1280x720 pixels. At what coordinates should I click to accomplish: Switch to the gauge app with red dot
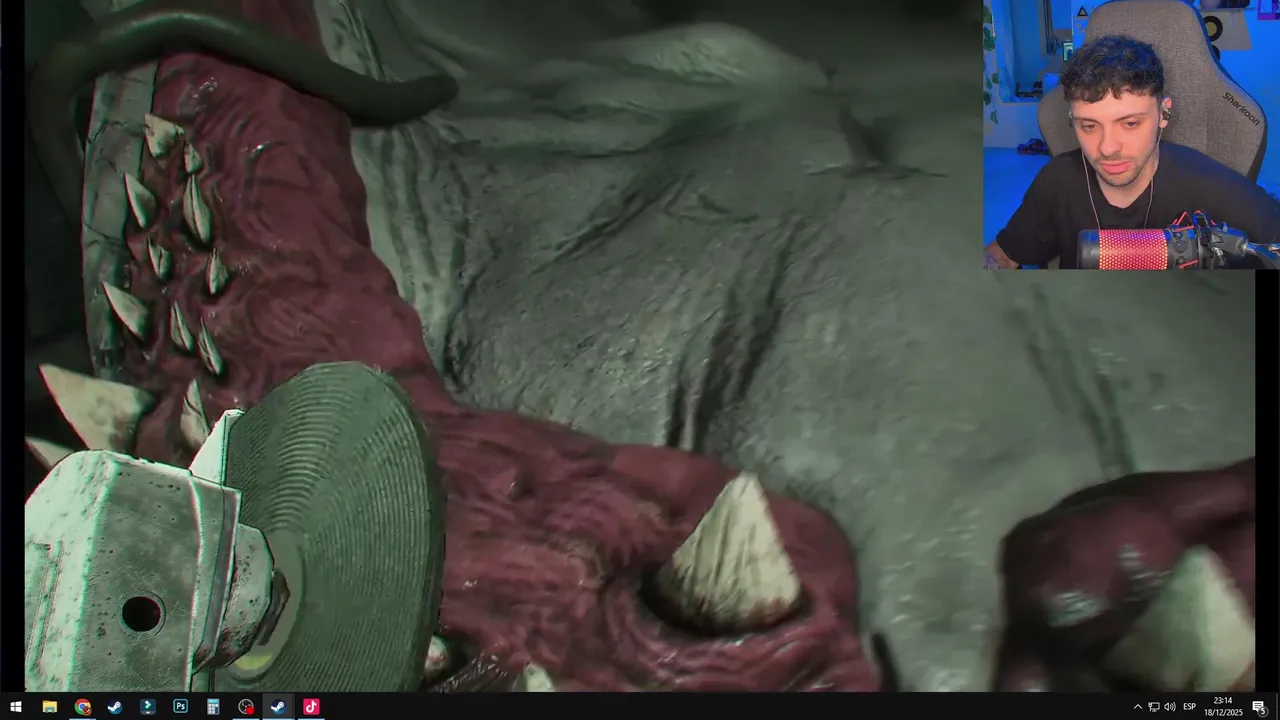pos(246,707)
